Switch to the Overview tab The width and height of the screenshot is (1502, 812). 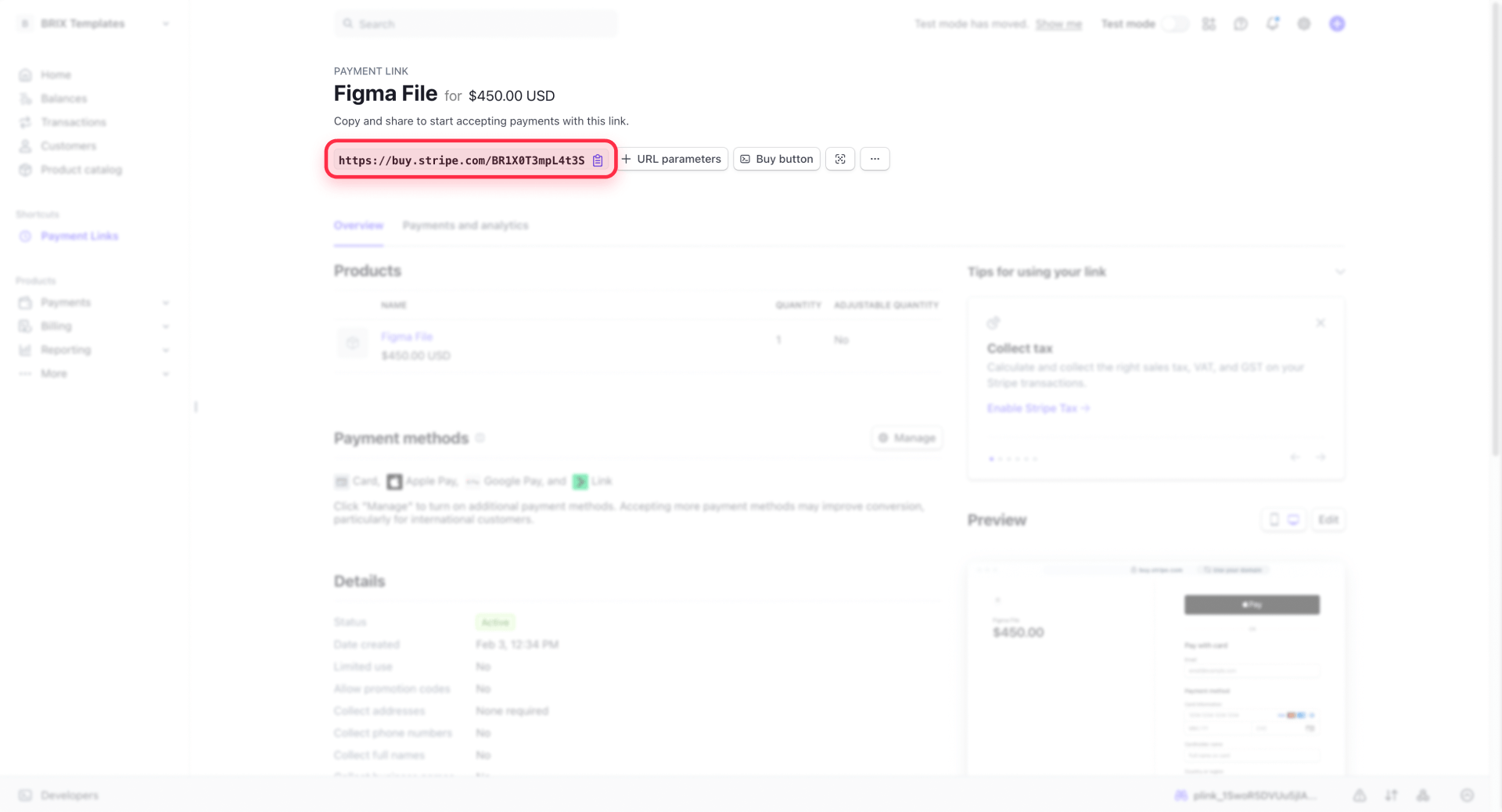[358, 225]
